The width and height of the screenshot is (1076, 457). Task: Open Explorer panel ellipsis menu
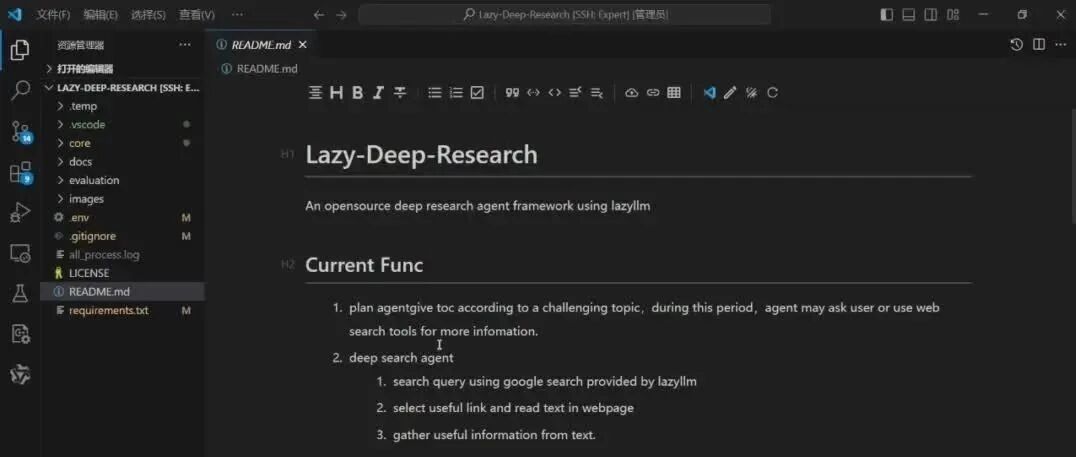[x=185, y=45]
